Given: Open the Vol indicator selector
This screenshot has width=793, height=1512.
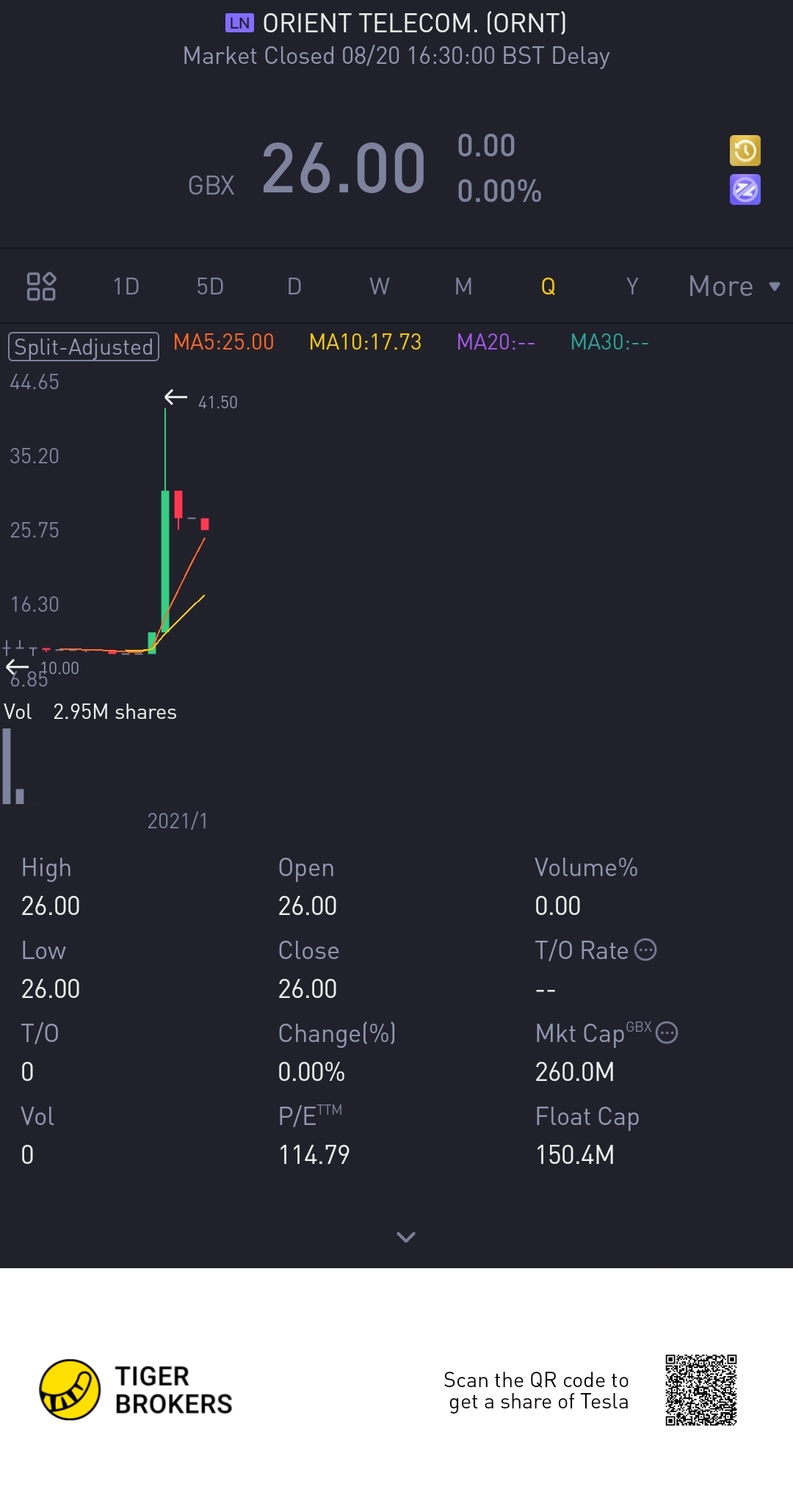Looking at the screenshot, I should click(x=18, y=712).
